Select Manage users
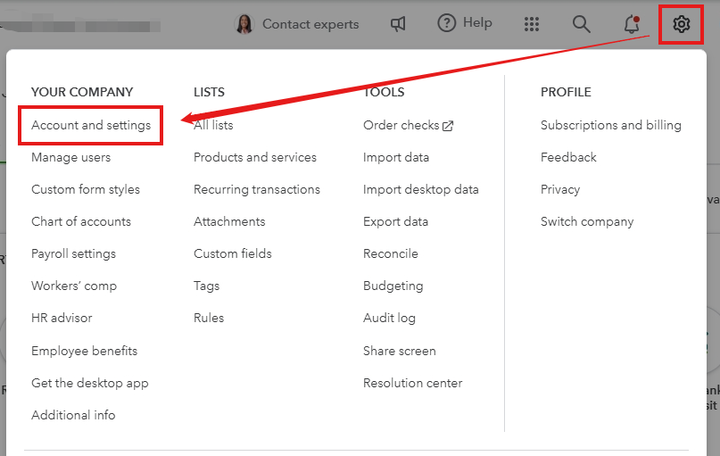The height and width of the screenshot is (456, 720). click(71, 157)
